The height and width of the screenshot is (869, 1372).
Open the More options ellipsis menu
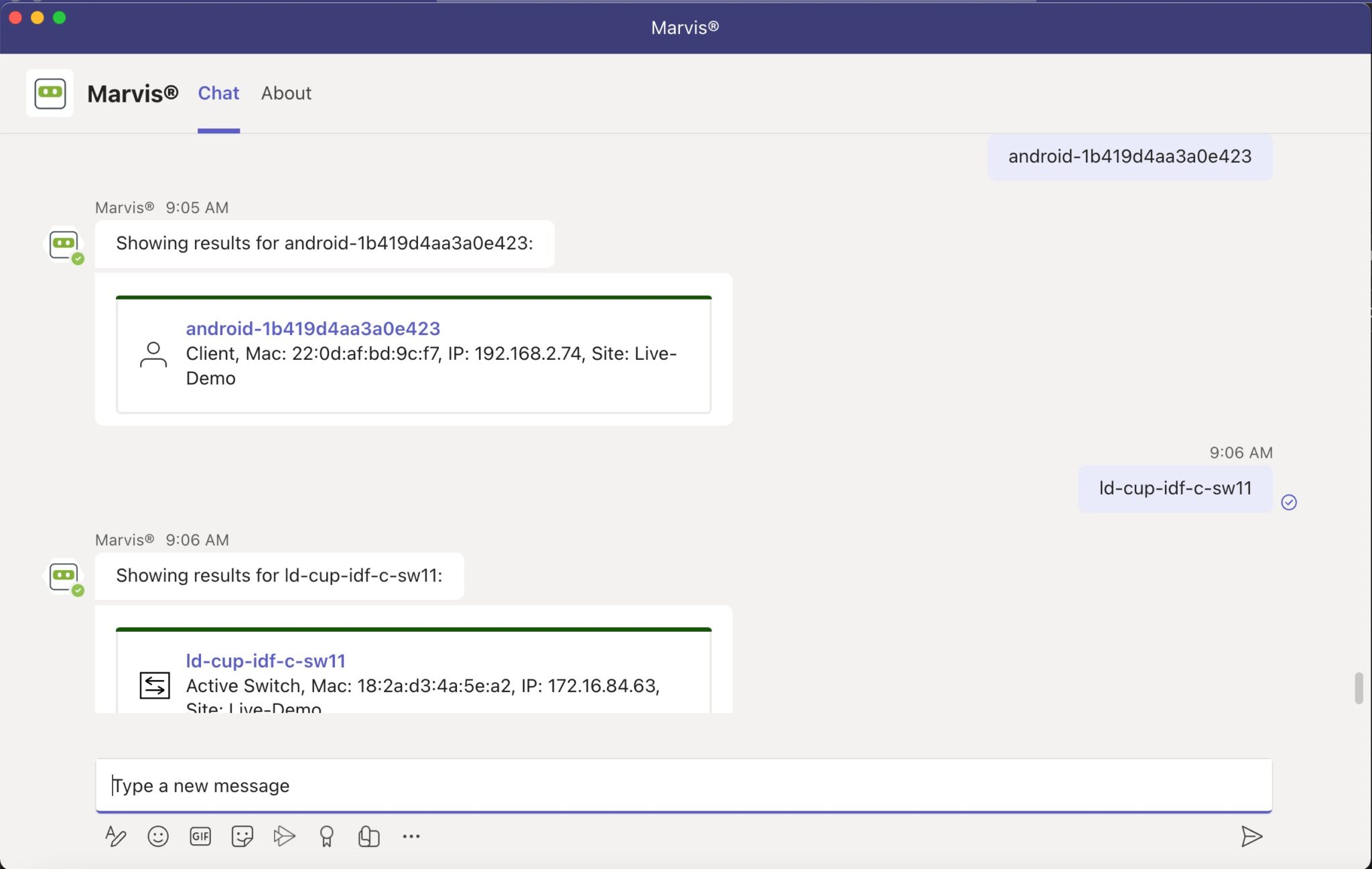pyautogui.click(x=410, y=835)
